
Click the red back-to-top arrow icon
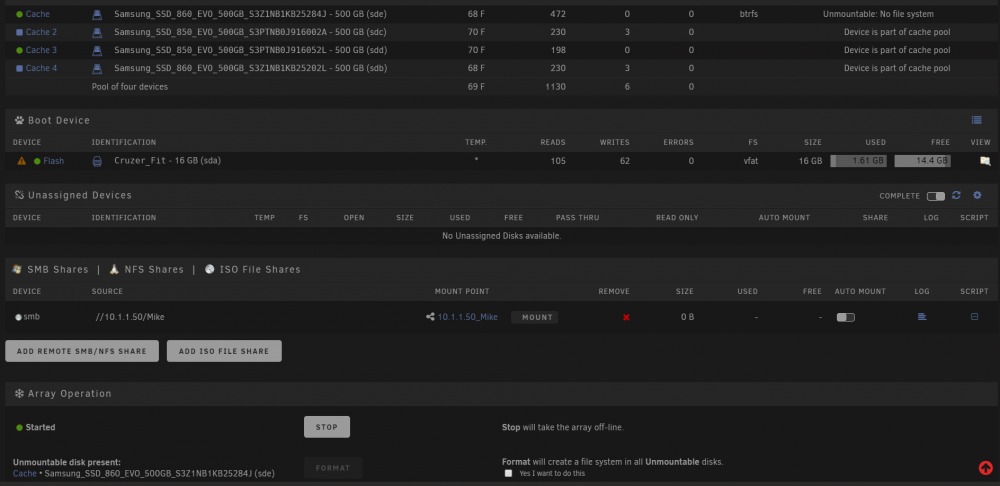[x=985, y=468]
